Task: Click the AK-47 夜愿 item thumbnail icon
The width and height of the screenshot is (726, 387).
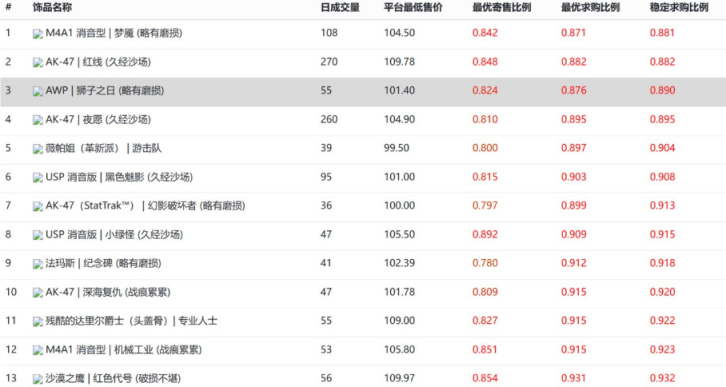Action: pyautogui.click(x=38, y=120)
